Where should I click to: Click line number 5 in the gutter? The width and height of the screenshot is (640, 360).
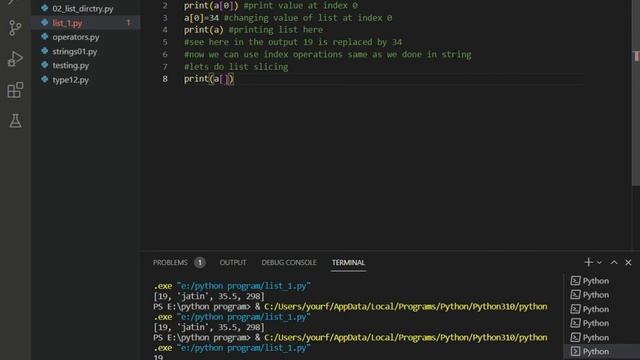tap(165, 42)
